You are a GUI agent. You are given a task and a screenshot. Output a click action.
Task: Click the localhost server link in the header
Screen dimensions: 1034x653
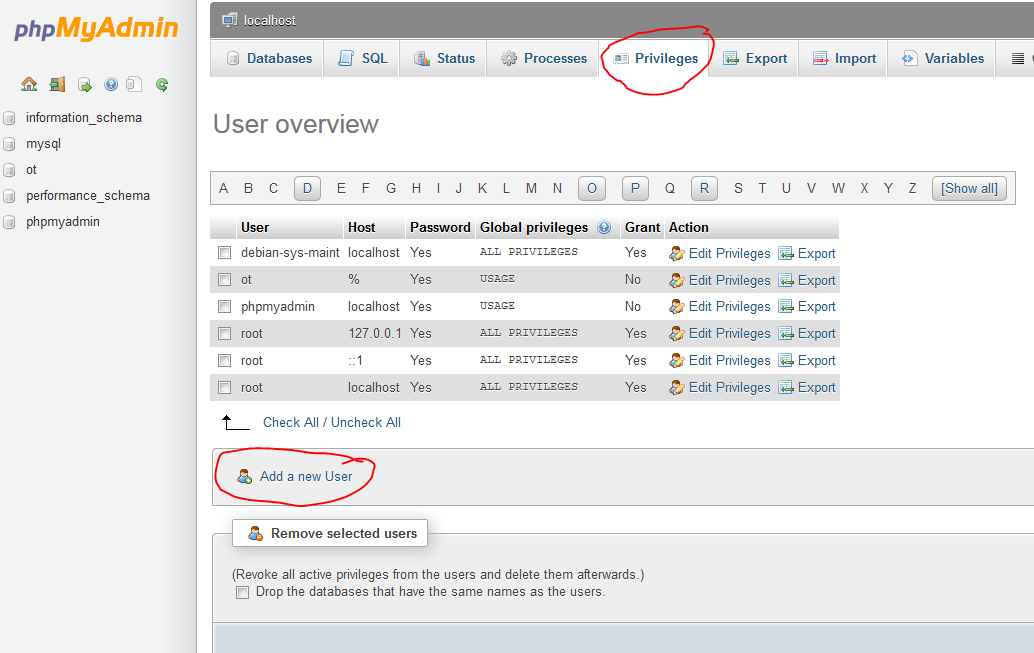tap(270, 20)
